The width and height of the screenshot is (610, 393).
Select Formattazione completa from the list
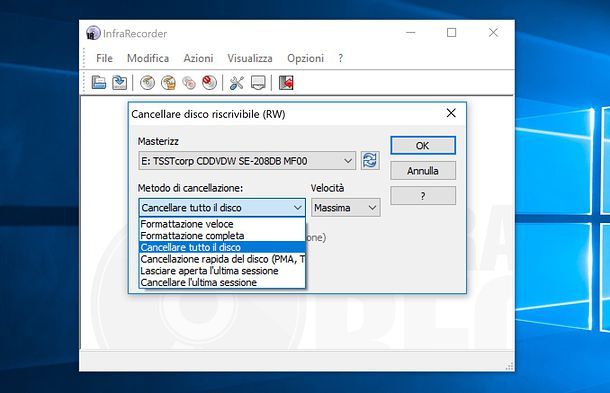coord(222,236)
